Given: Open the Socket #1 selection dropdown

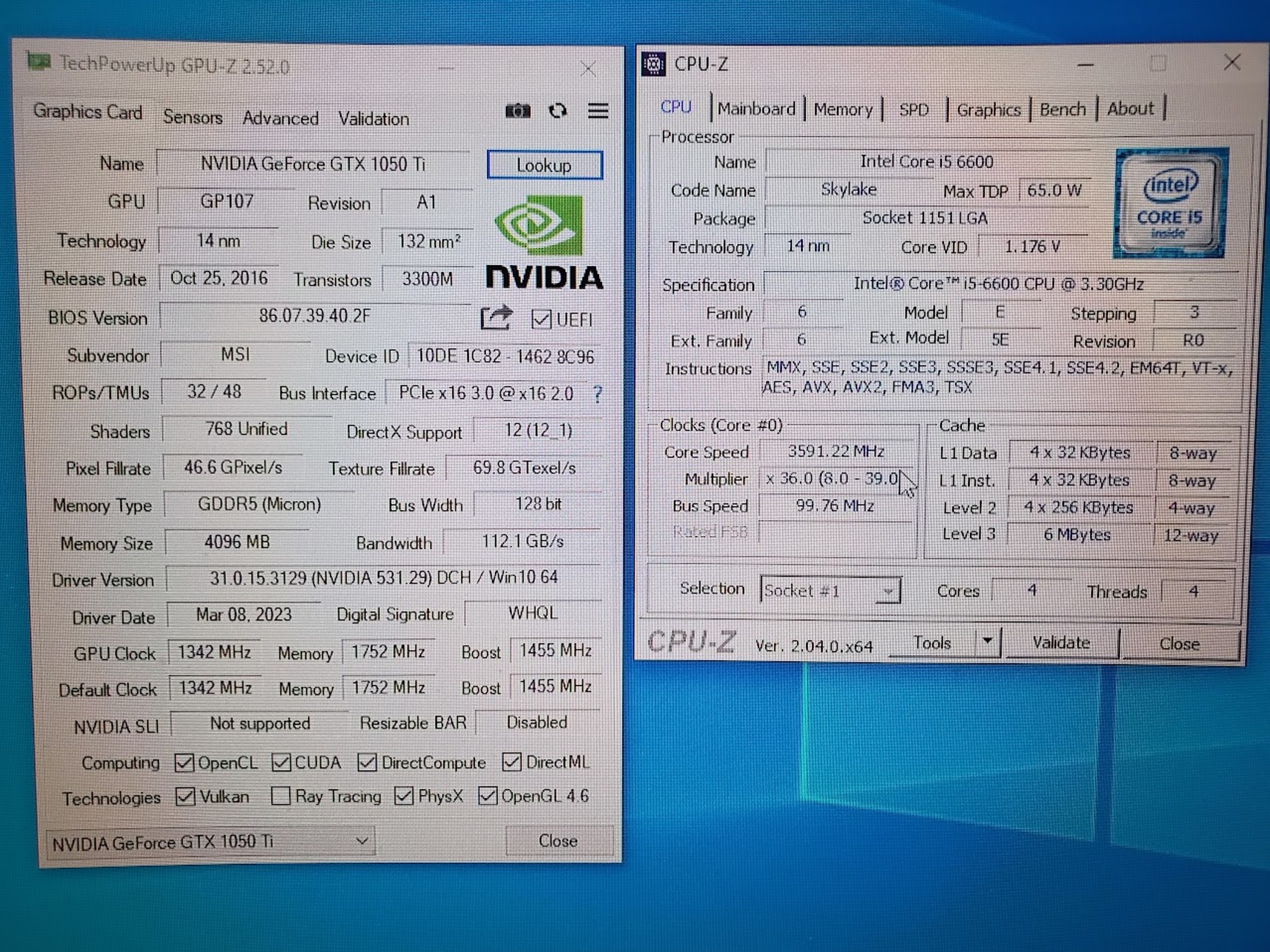Looking at the screenshot, I should click(x=889, y=590).
